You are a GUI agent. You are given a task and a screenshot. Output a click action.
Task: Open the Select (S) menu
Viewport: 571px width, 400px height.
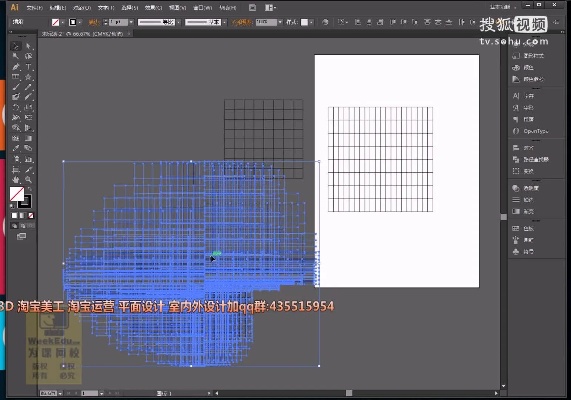point(129,8)
